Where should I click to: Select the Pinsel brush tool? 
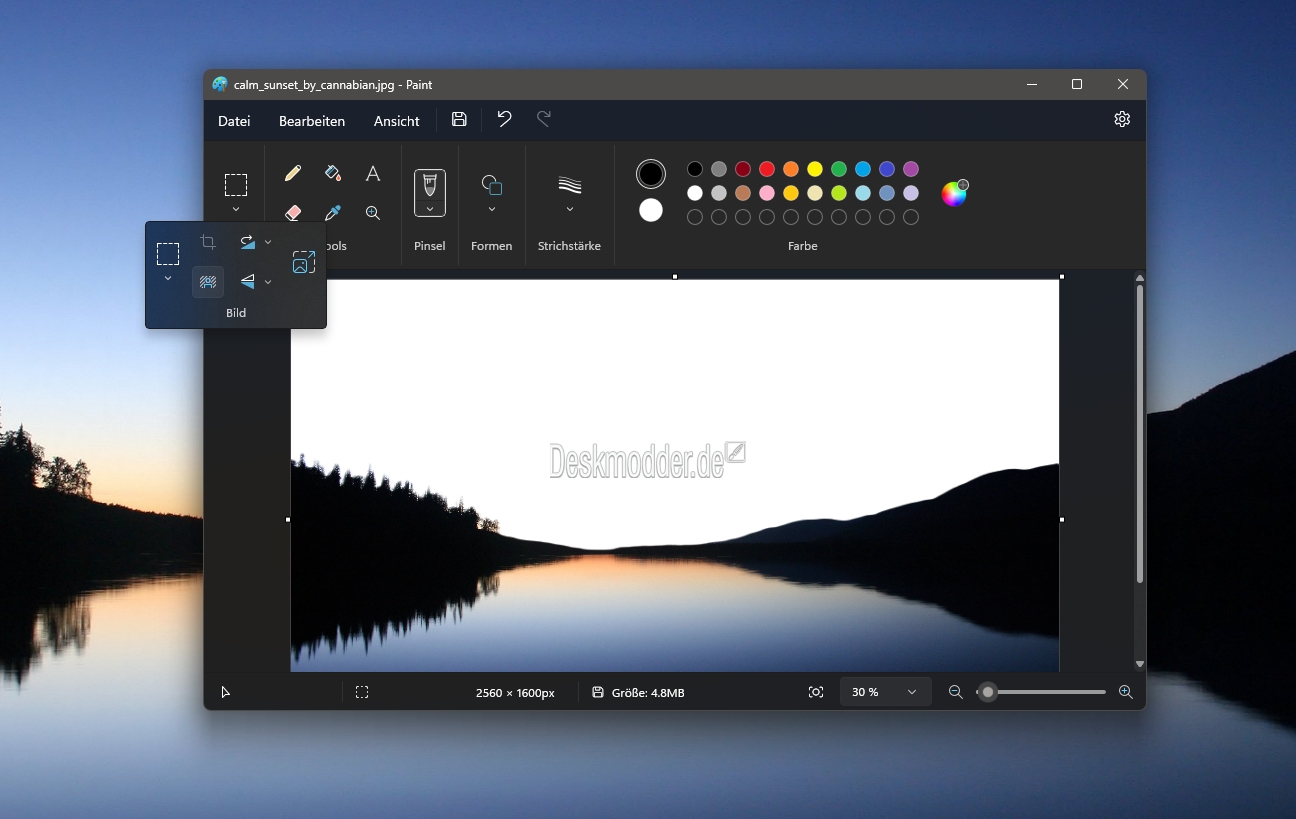430,184
